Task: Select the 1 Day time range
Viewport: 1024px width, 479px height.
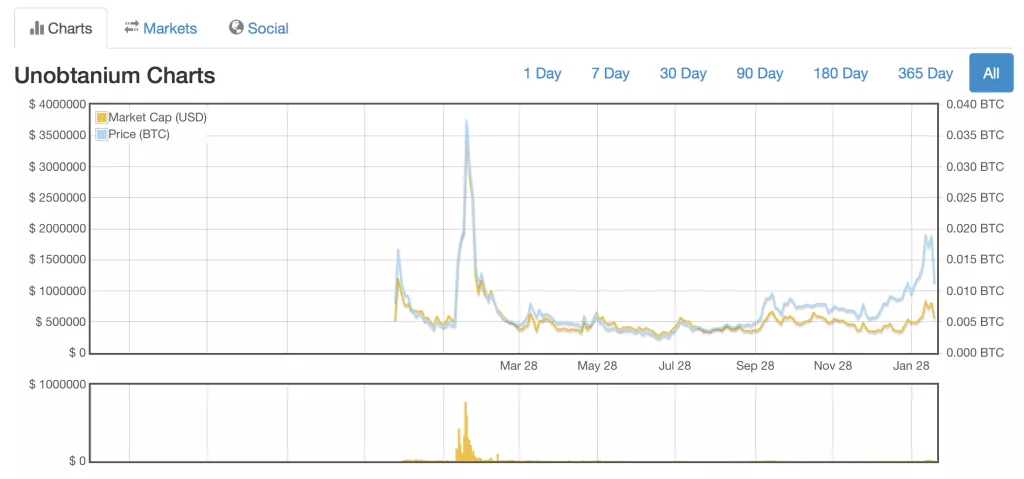Action: (x=542, y=73)
